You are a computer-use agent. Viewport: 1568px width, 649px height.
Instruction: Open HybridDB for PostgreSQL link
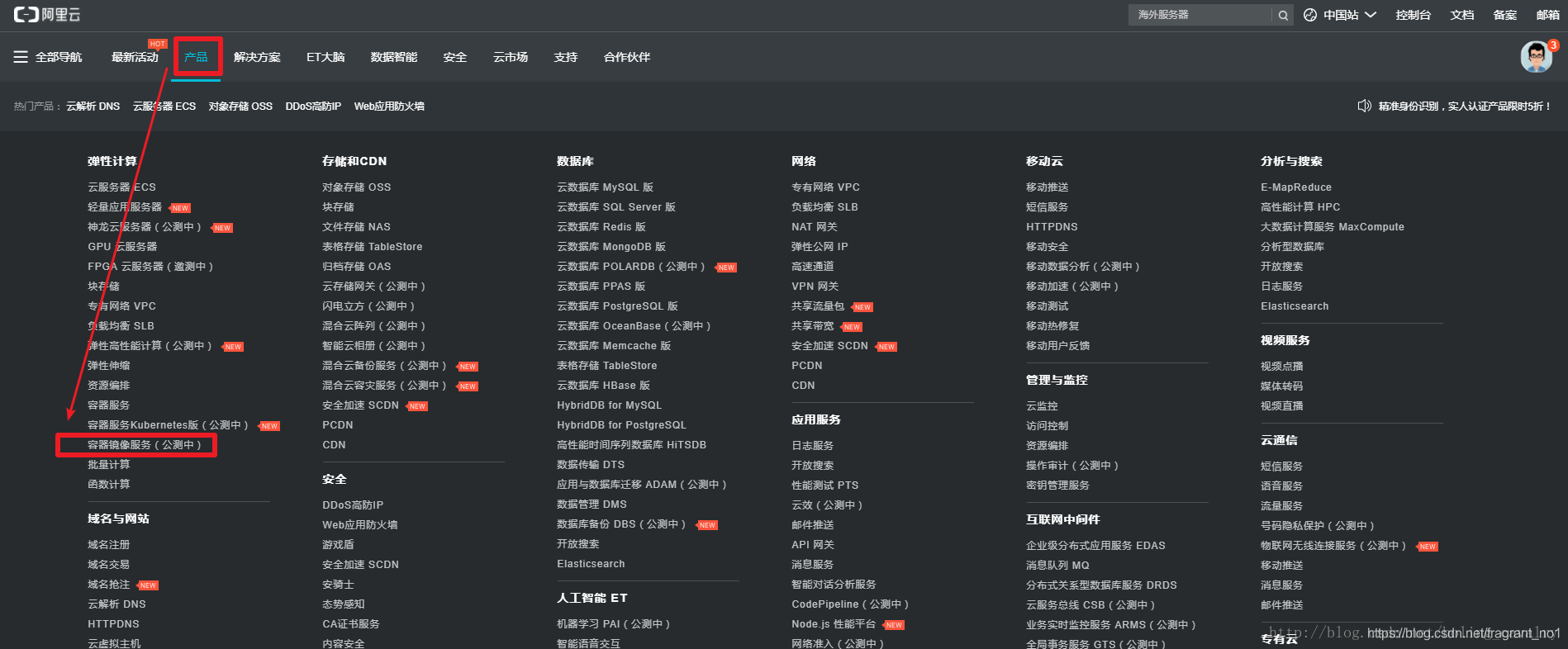(621, 425)
